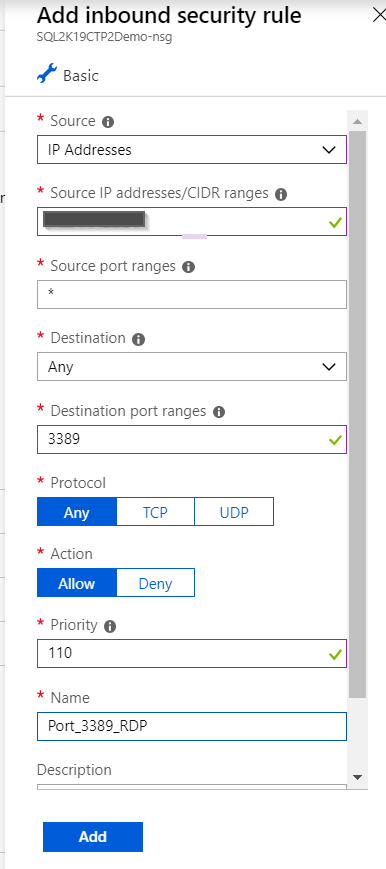Select the Any protocol option
Image resolution: width=386 pixels, height=869 pixels.
[x=77, y=512]
